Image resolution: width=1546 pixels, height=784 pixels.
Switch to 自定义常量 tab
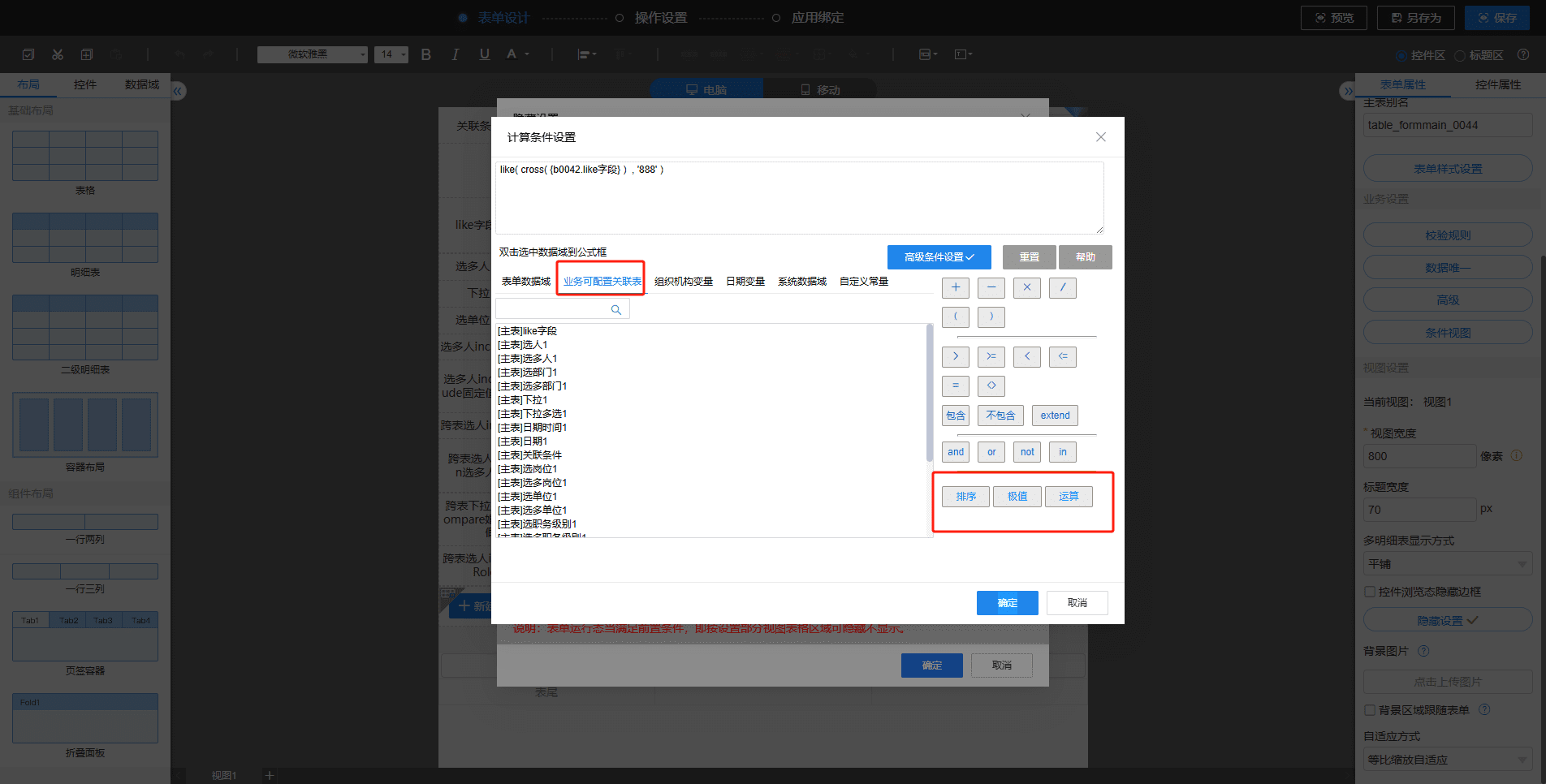tap(864, 282)
